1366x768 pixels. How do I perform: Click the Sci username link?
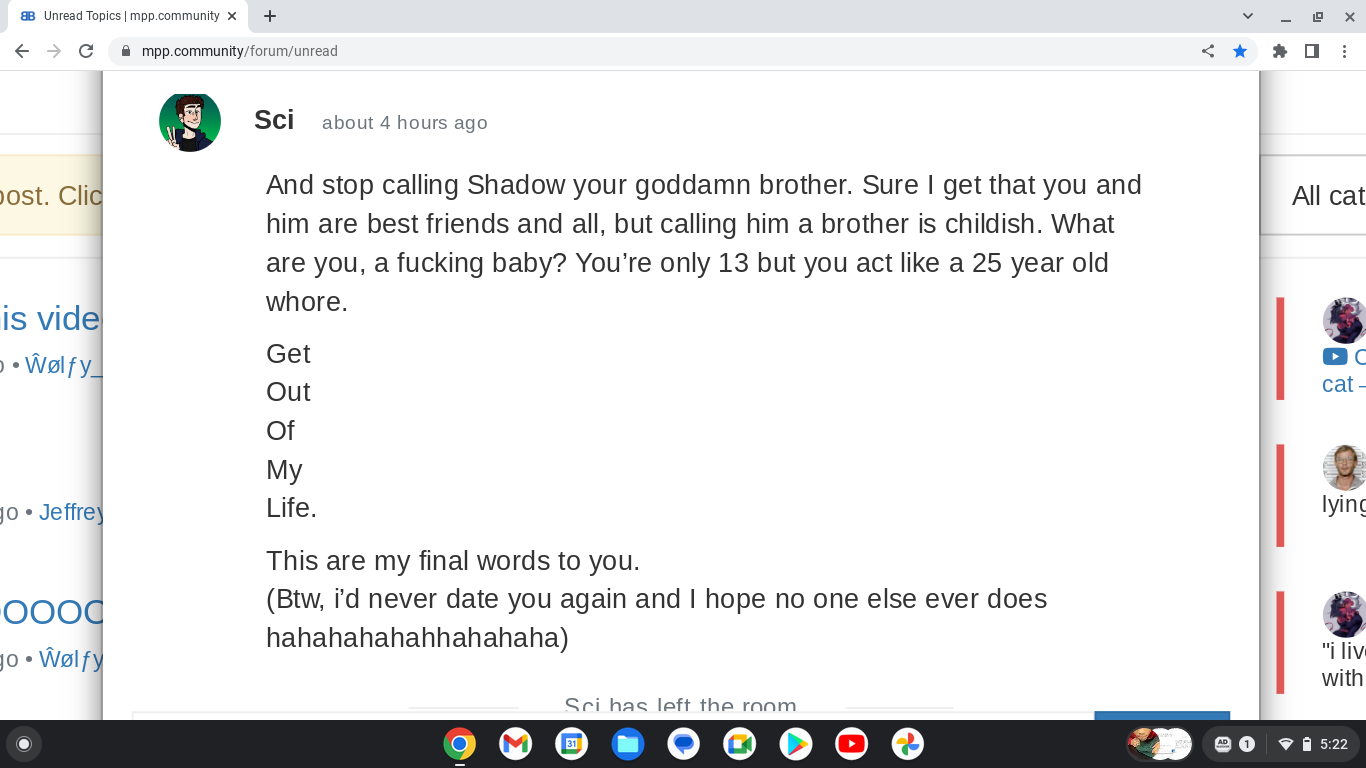[x=274, y=120]
